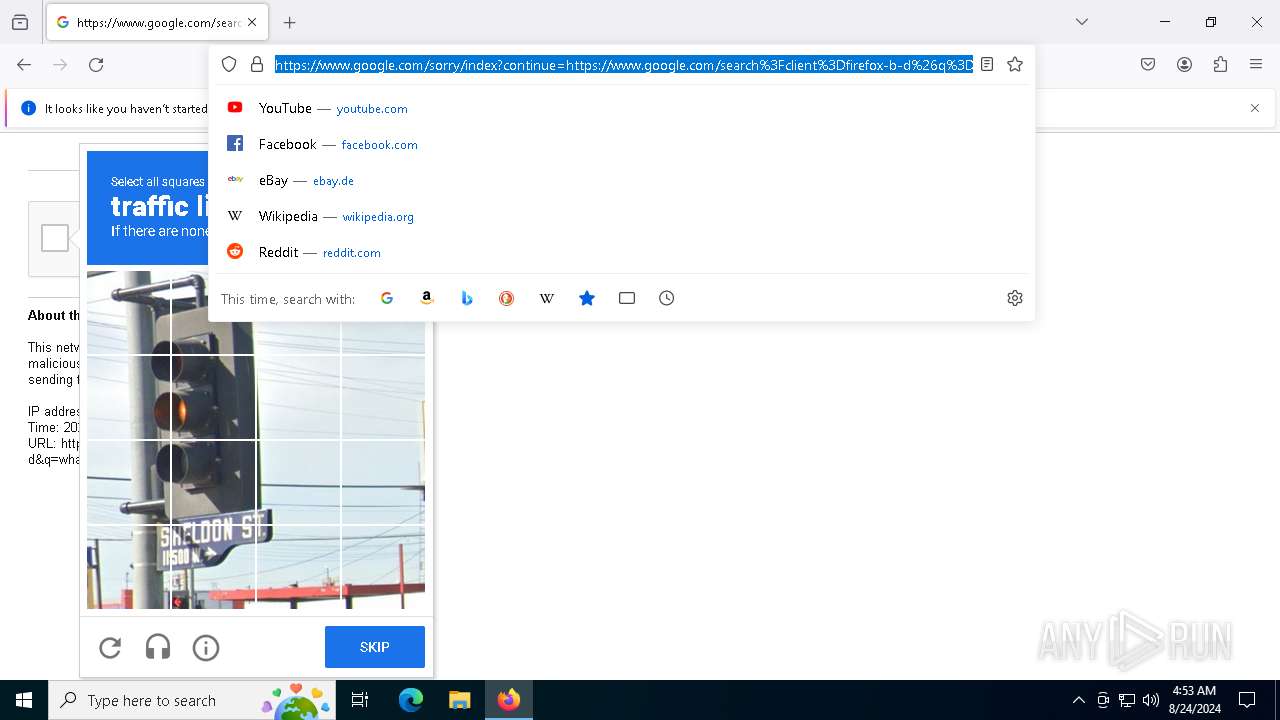The height and width of the screenshot is (720, 1280).
Task: Click the Firefox taskbar icon
Action: coord(509,700)
